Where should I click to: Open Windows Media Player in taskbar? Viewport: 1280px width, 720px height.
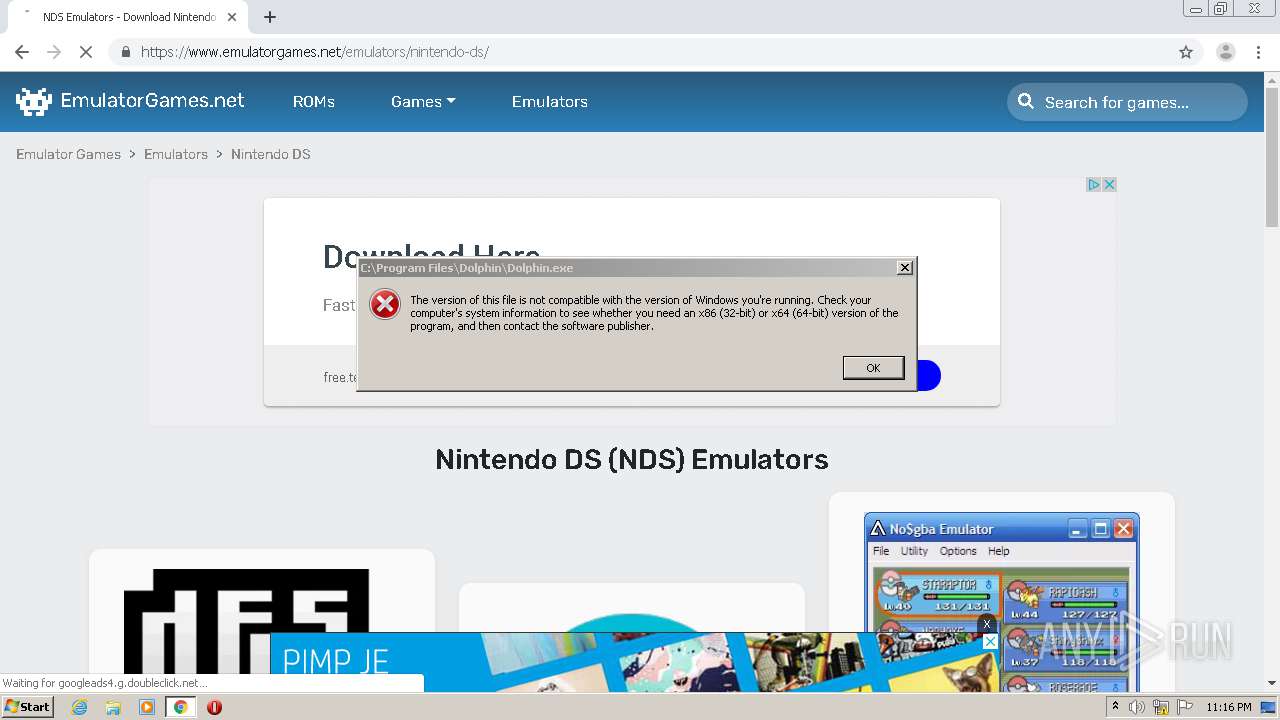147,707
